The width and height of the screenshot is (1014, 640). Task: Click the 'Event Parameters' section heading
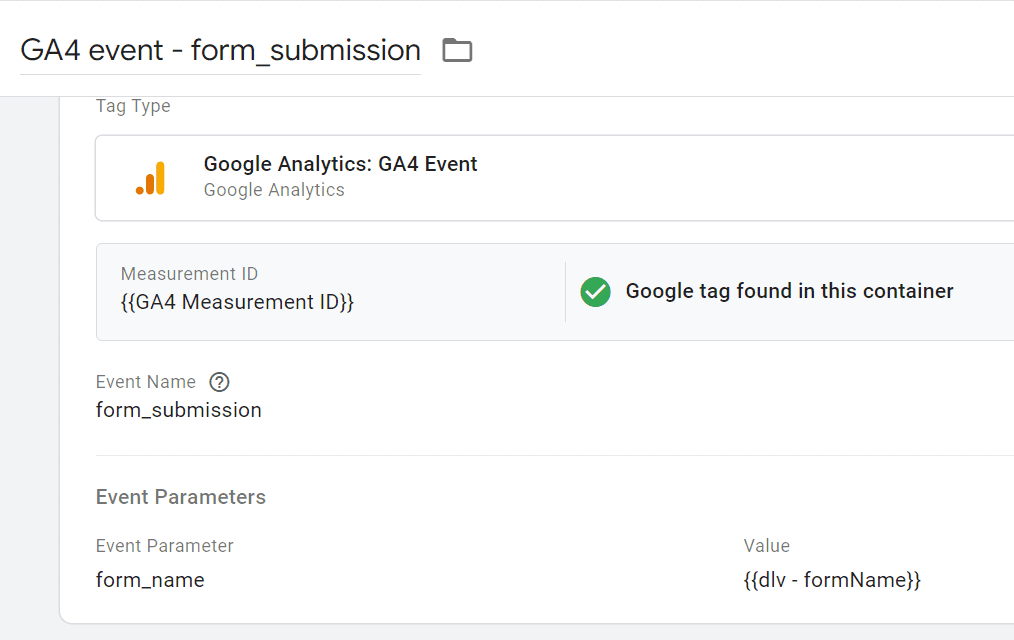tap(181, 497)
